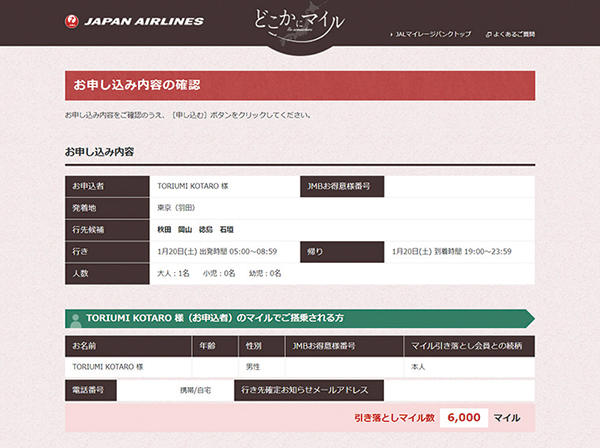The height and width of the screenshot is (448, 600).
Task: Select 秋田 in destination candidates
Action: pos(165,229)
